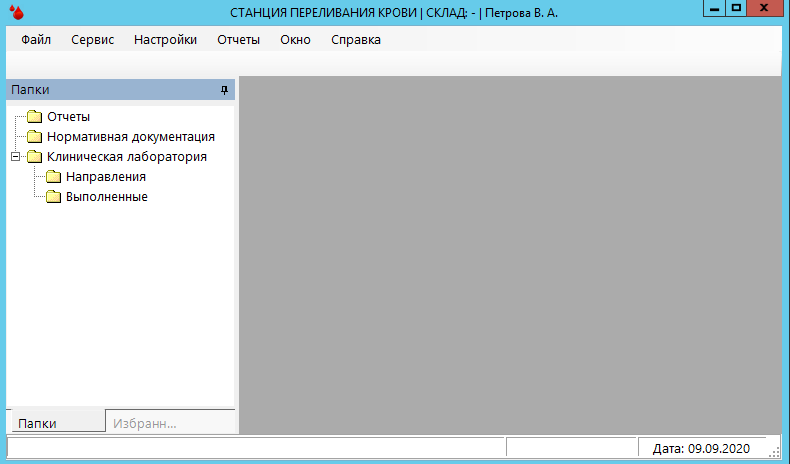Open the Справка menu
The image size is (790, 464).
(x=355, y=40)
